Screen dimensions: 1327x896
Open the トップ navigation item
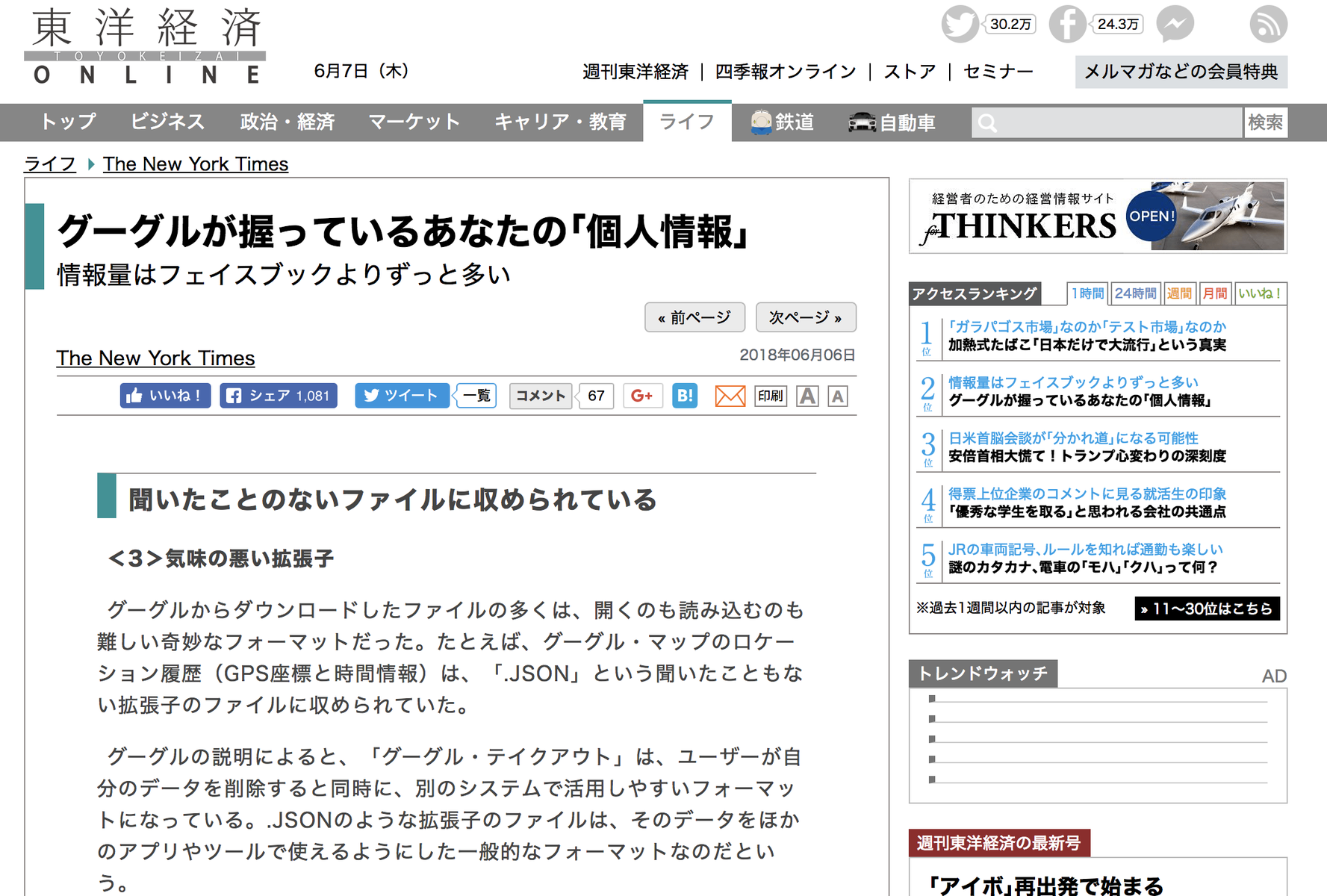[68, 122]
